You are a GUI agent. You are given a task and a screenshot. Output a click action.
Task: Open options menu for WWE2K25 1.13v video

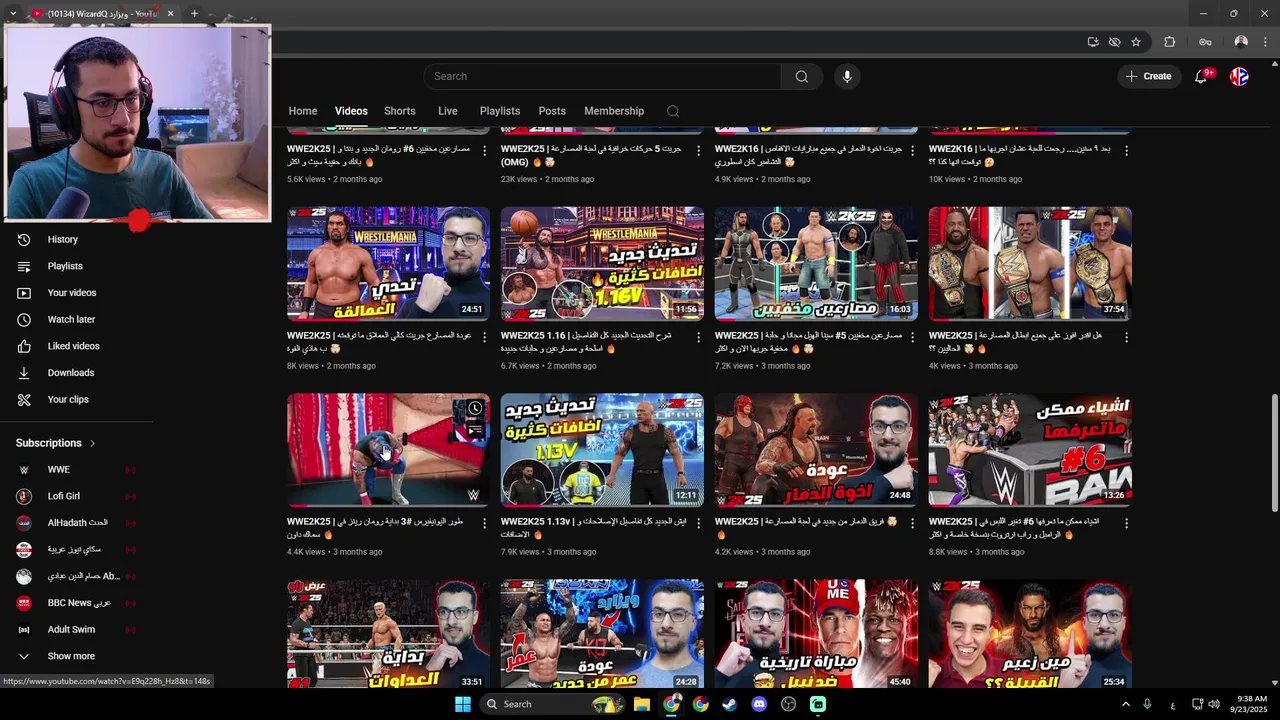point(698,523)
